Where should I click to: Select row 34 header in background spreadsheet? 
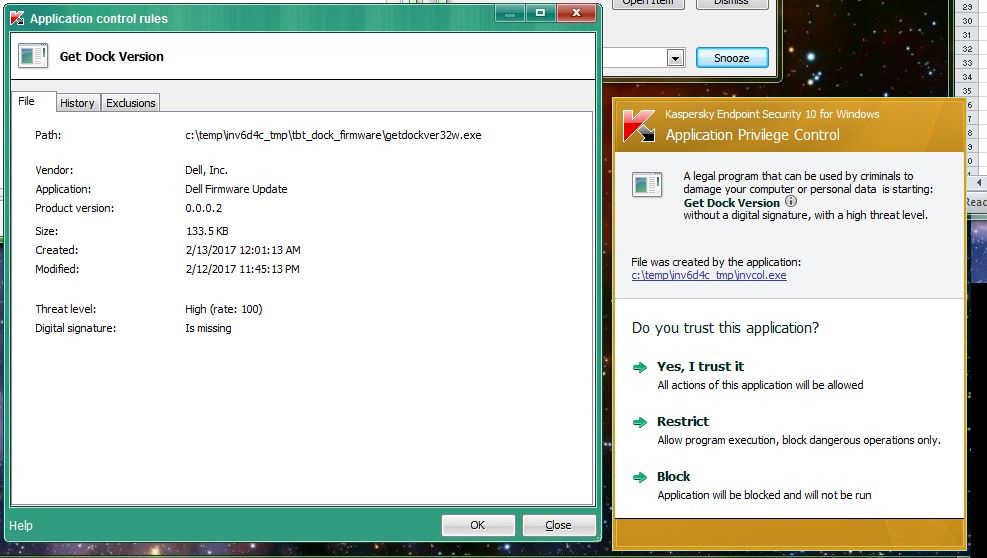click(x=967, y=77)
